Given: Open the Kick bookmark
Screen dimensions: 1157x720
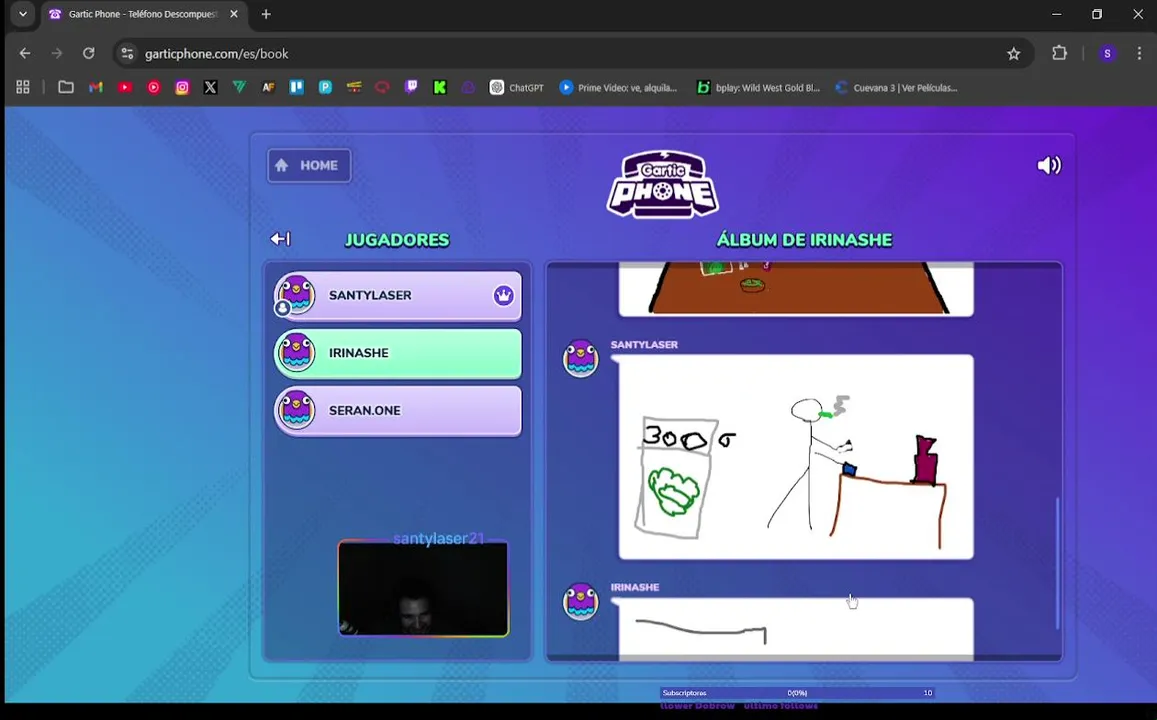Looking at the screenshot, I should coord(440,87).
